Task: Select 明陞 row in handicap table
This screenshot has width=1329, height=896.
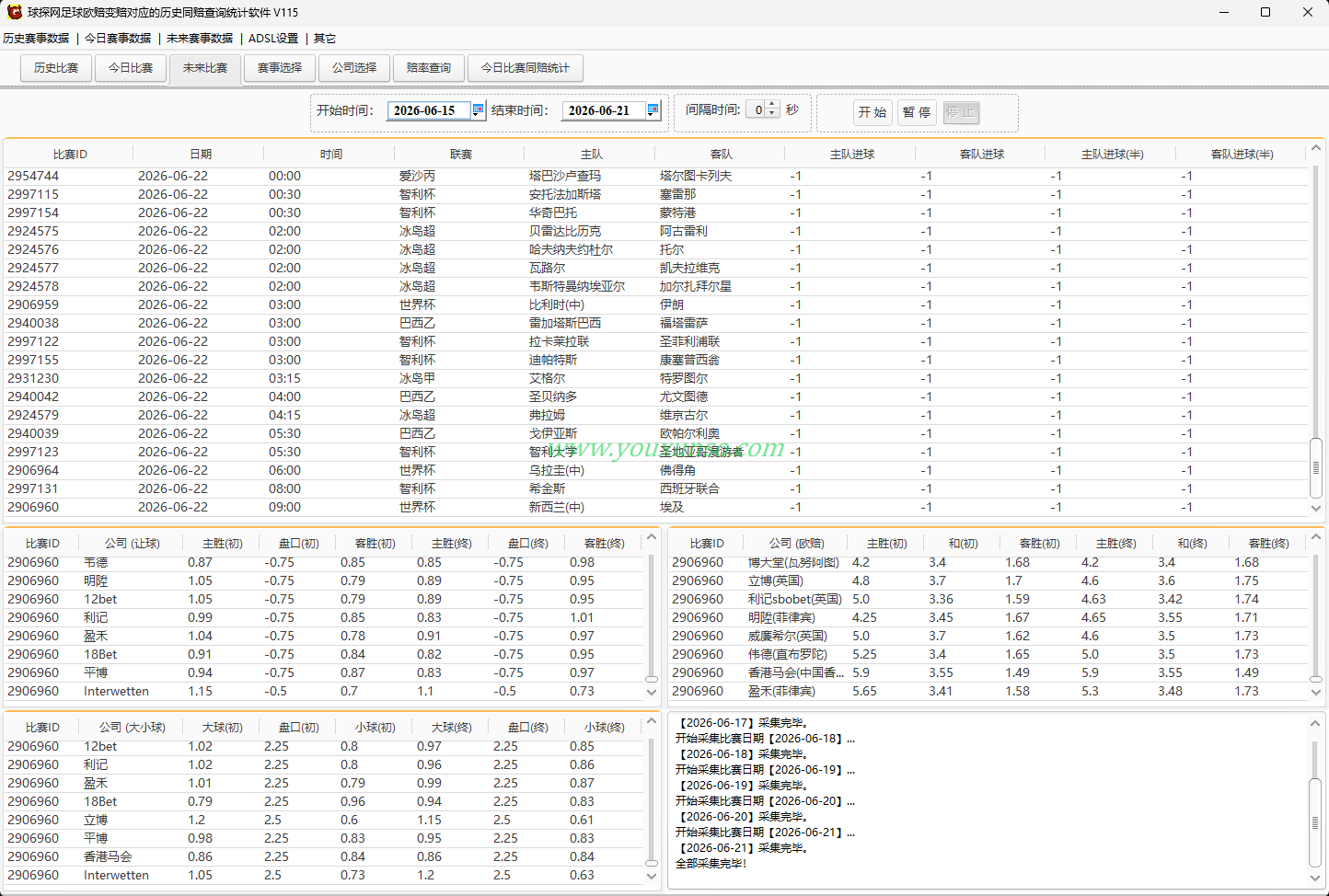Action: 324,580
